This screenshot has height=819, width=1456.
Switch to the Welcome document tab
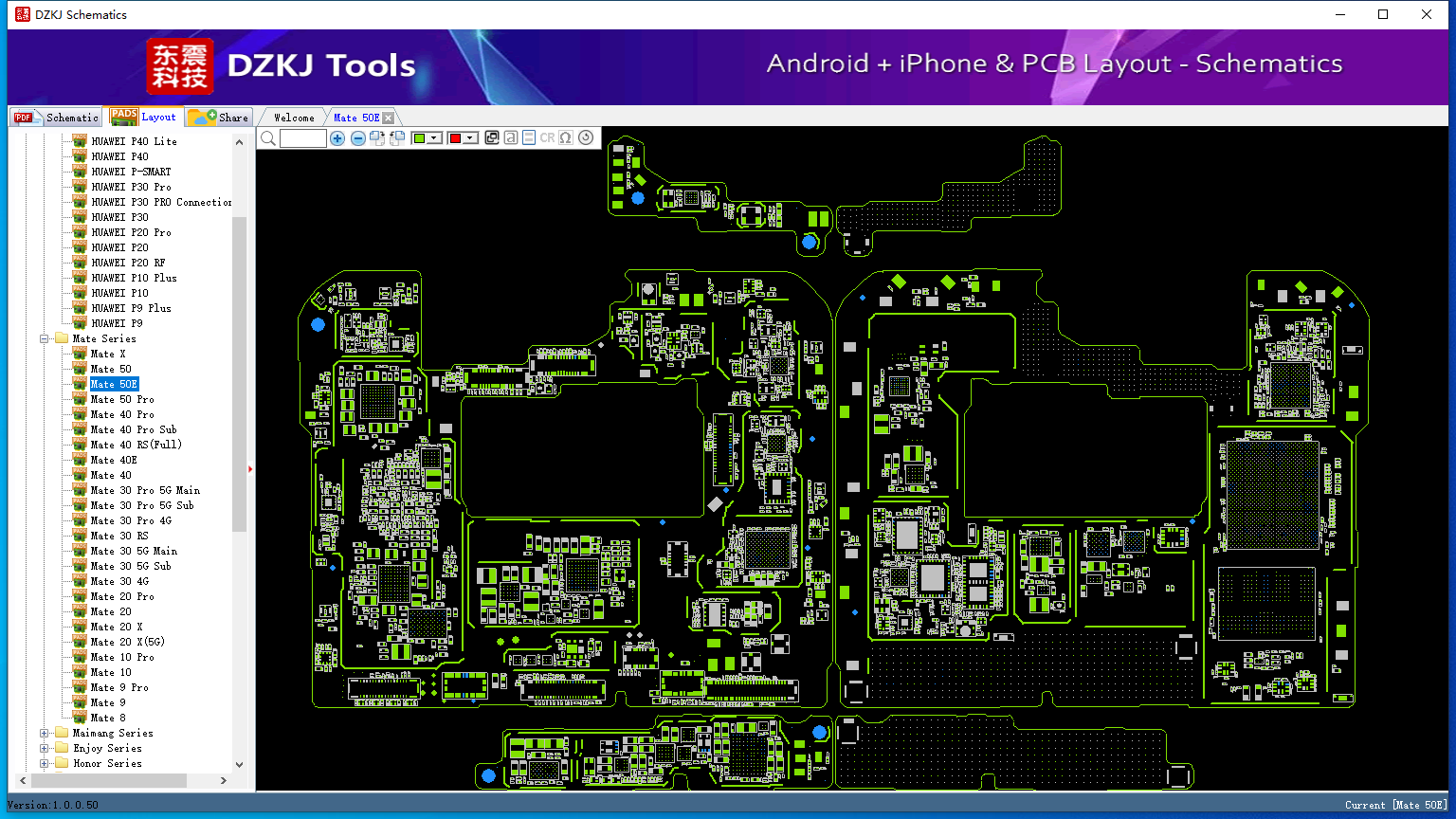pos(294,118)
